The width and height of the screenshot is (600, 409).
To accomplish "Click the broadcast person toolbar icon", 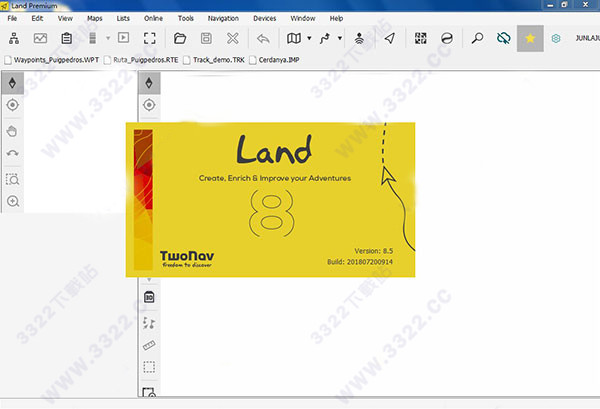I will pos(359,38).
